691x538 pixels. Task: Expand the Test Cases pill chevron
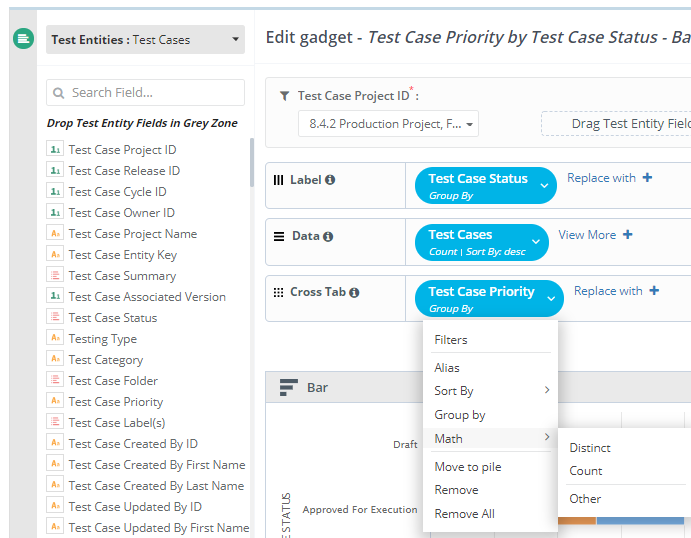point(537,242)
